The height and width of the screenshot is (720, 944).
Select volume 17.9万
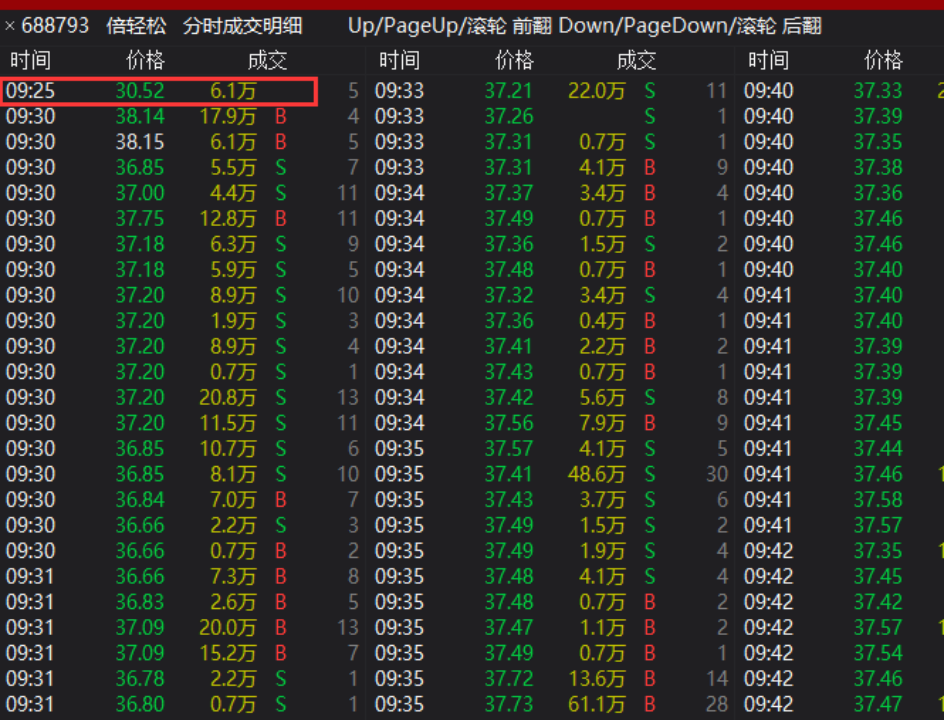(228, 116)
